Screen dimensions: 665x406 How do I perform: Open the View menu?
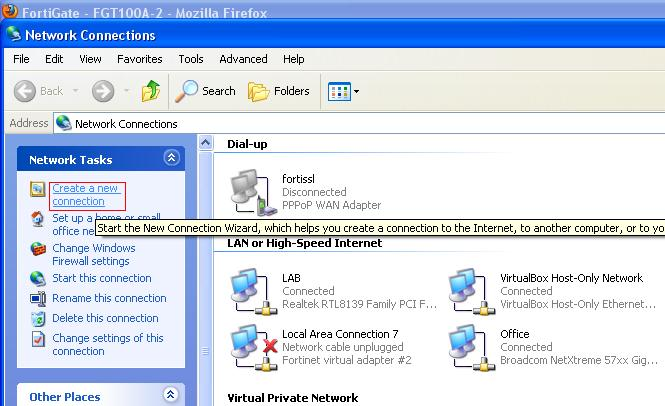click(90, 59)
